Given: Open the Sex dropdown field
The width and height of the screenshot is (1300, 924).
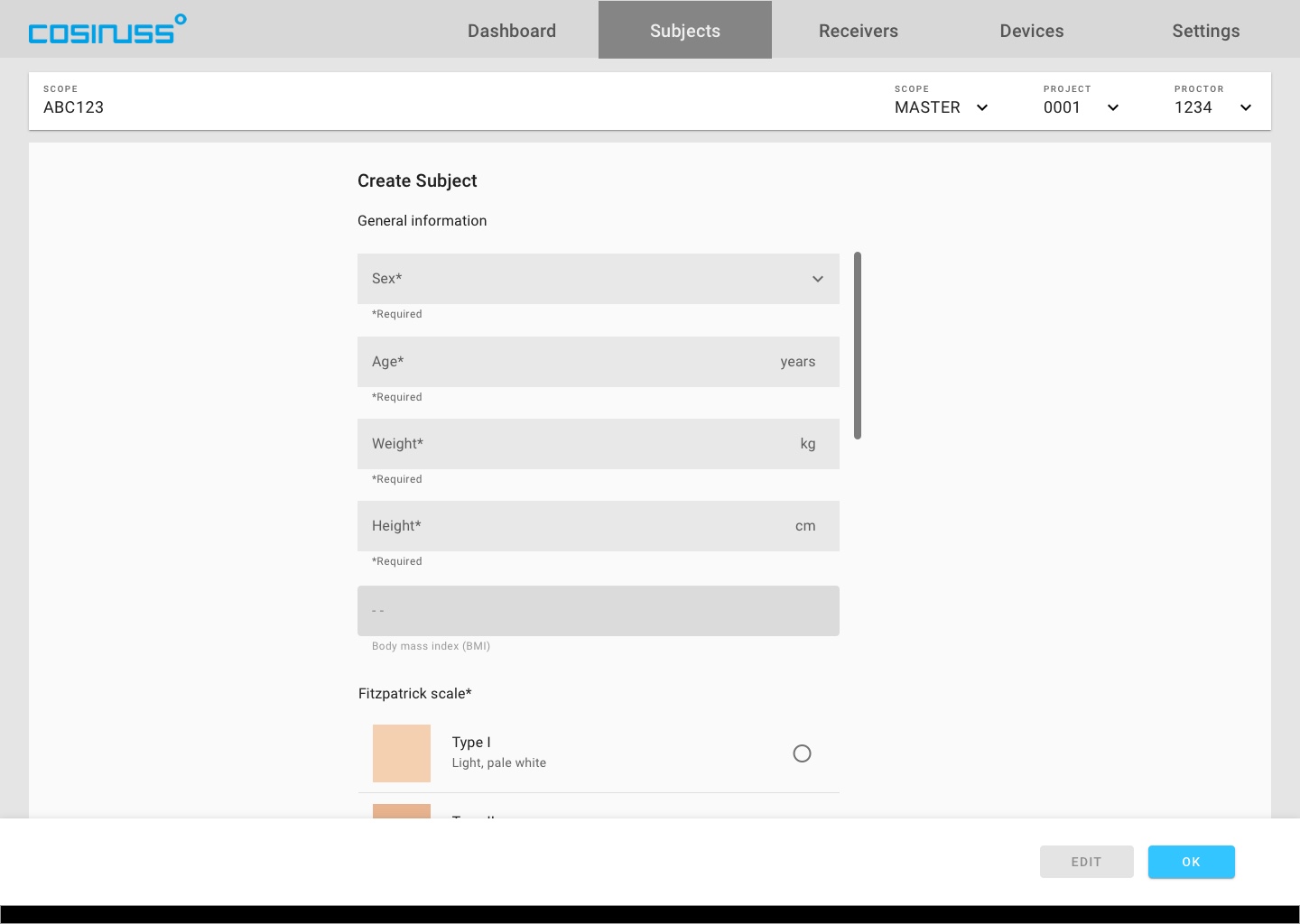Looking at the screenshot, I should click(599, 279).
